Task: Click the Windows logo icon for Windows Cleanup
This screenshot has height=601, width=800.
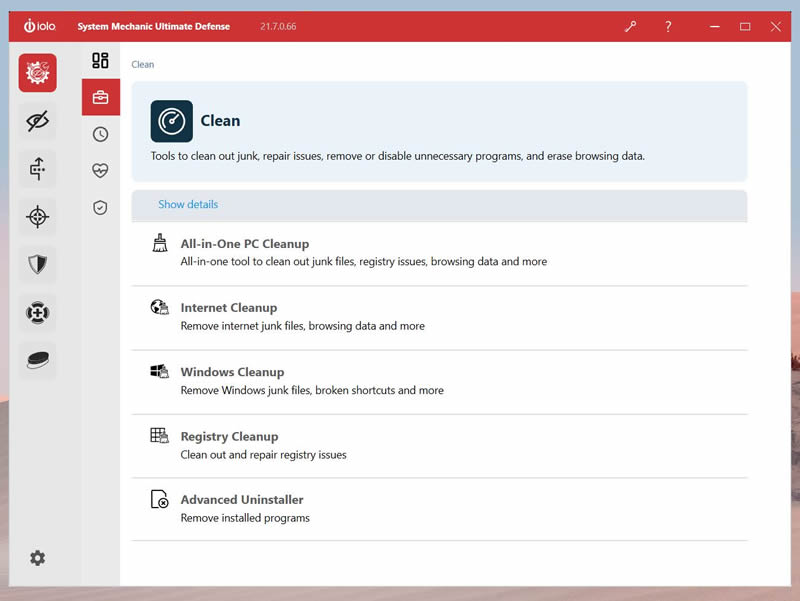Action: coord(159,371)
